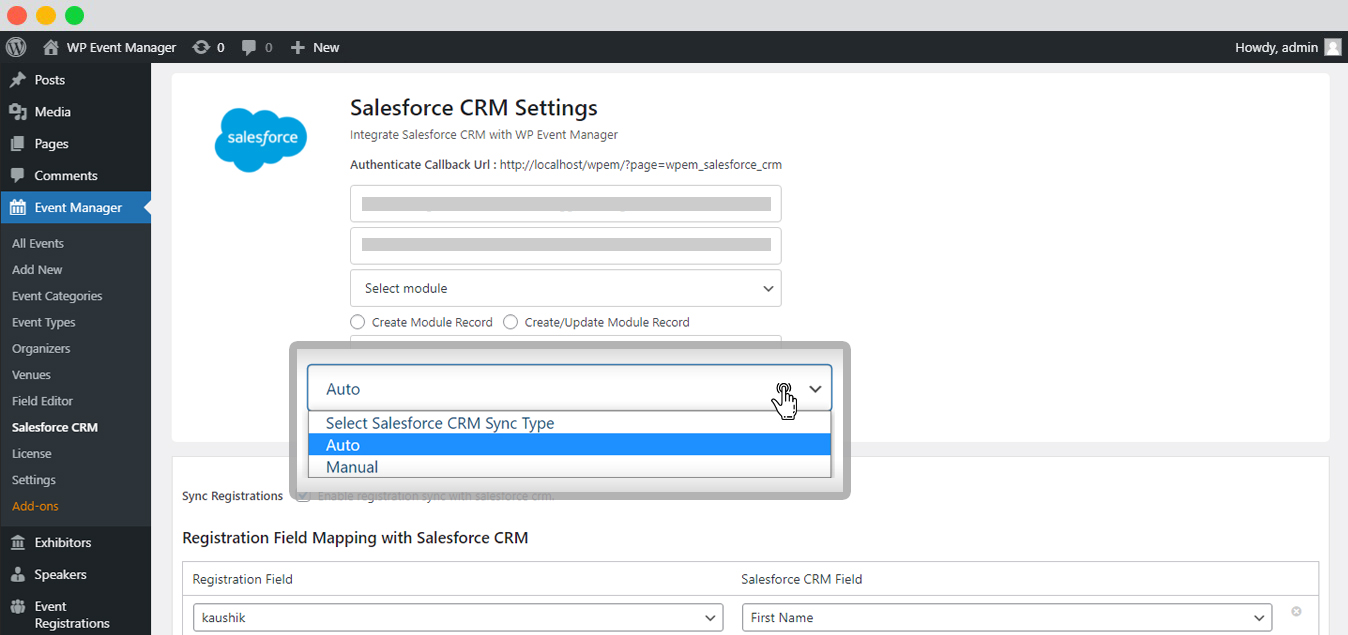Click the Media icon in sidebar
The height and width of the screenshot is (635, 1348).
pyautogui.click(x=18, y=112)
